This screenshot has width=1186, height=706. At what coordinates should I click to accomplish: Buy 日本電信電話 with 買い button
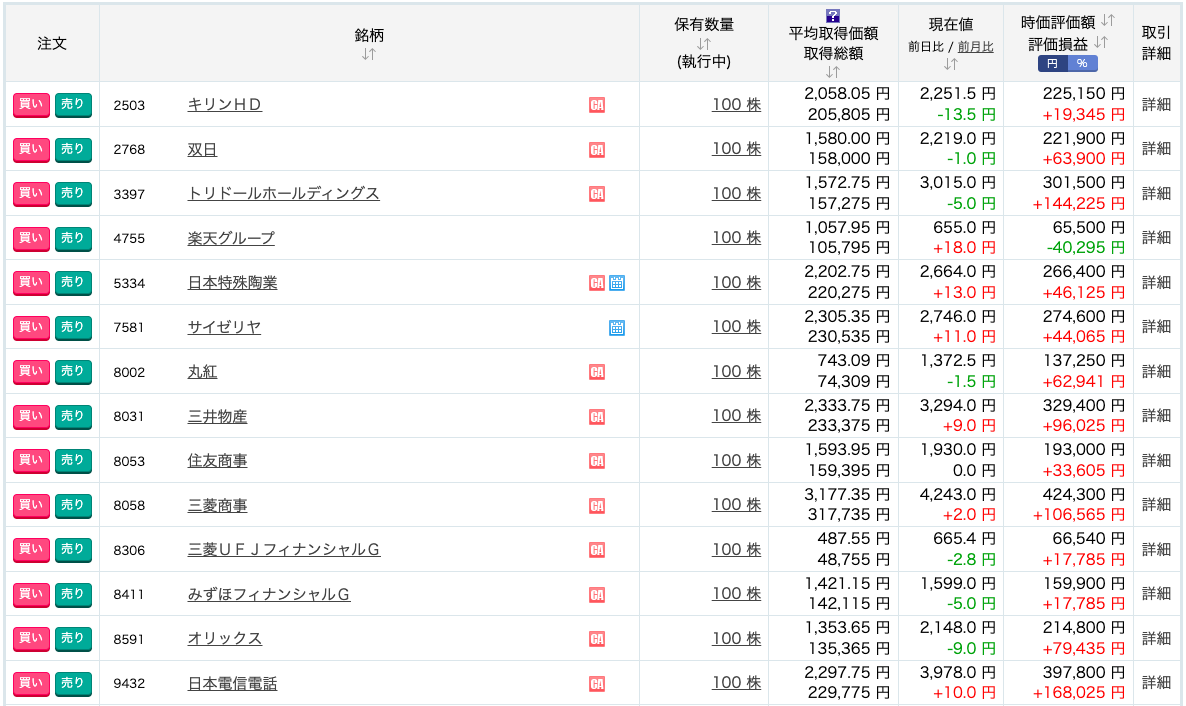tap(31, 684)
